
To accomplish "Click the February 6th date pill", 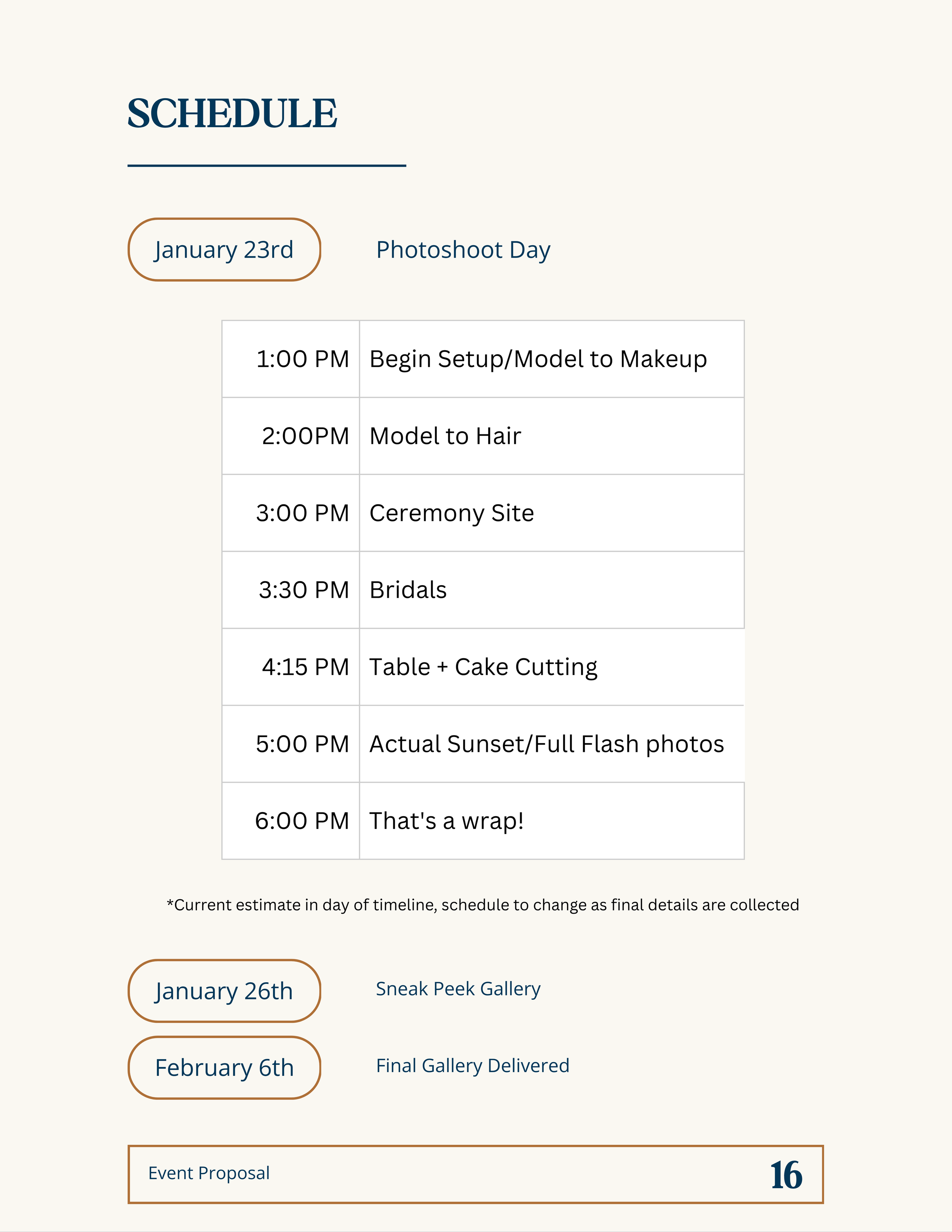I will click(224, 1067).
